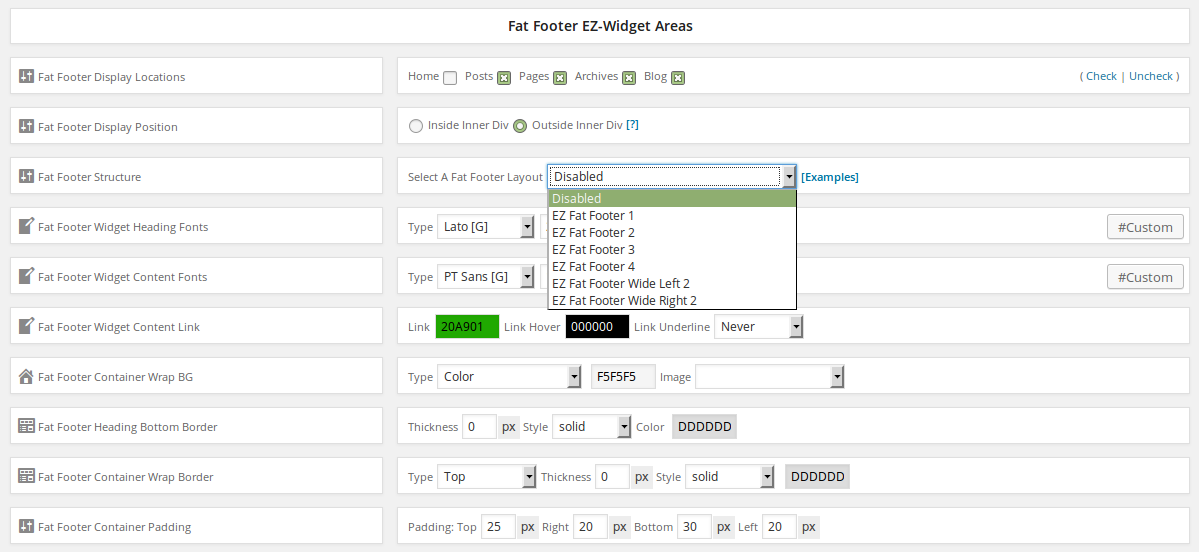Choose EZ Fat Footer 3 from the list
Viewport: 1199px width, 552px height.
(593, 249)
